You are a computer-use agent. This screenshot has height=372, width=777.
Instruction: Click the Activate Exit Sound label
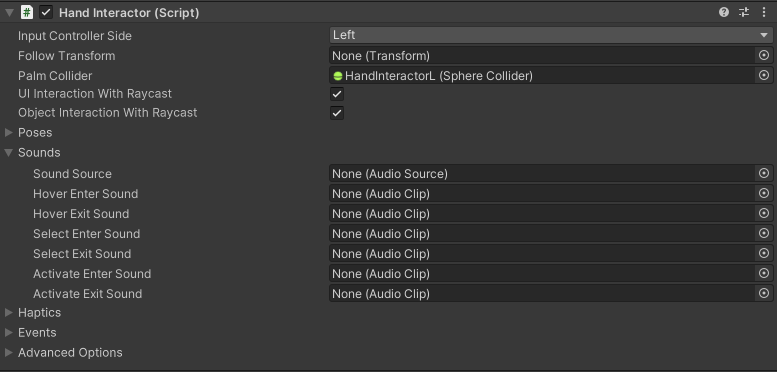click(x=87, y=294)
